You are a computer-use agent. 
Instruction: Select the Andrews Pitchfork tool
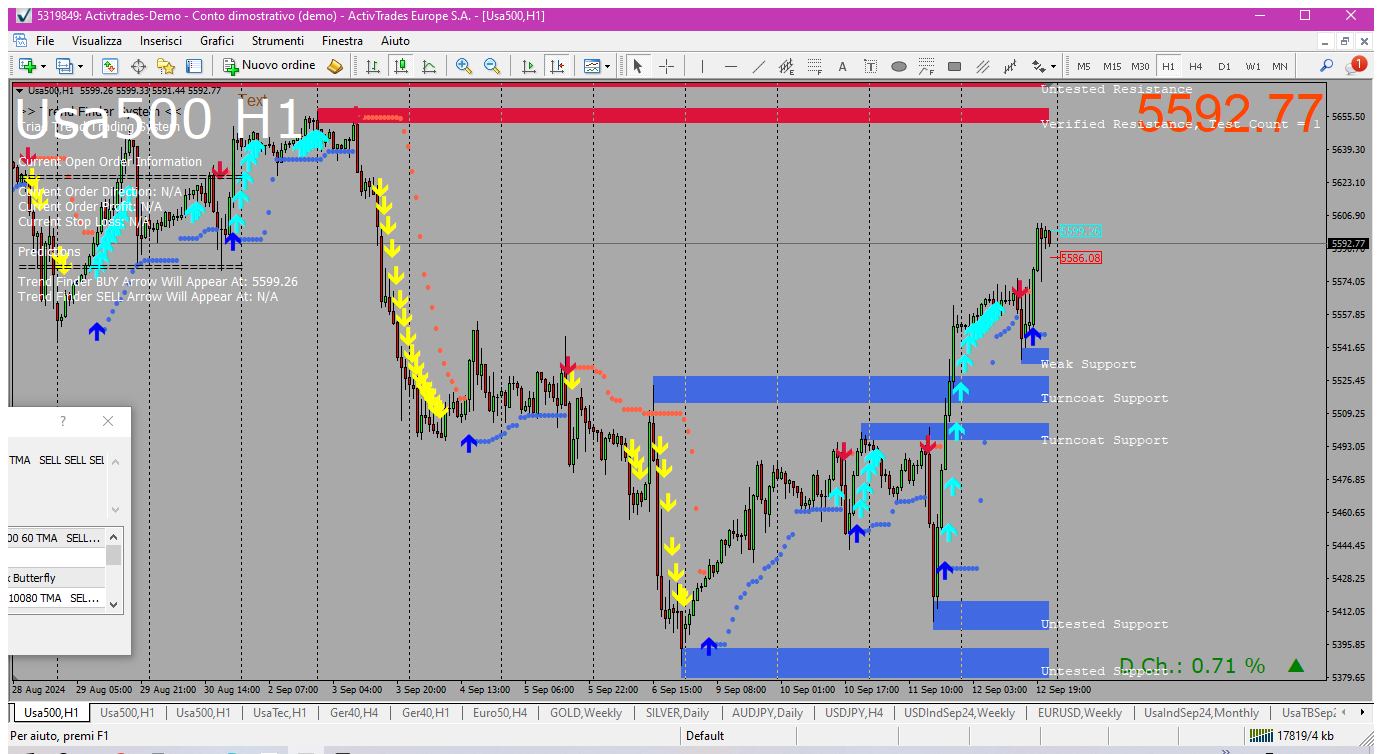pyautogui.click(x=983, y=66)
